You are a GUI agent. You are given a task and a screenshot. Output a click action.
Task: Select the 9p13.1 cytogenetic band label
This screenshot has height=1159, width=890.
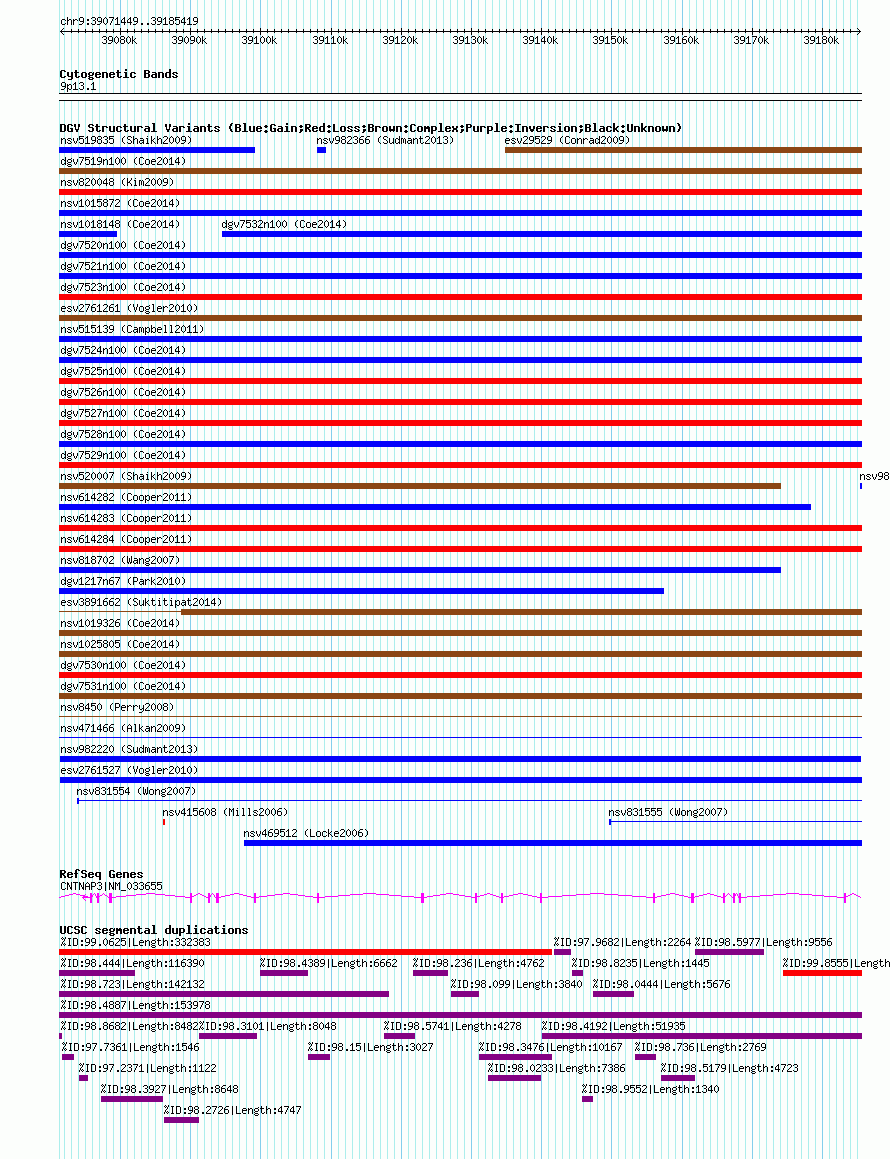(x=78, y=86)
